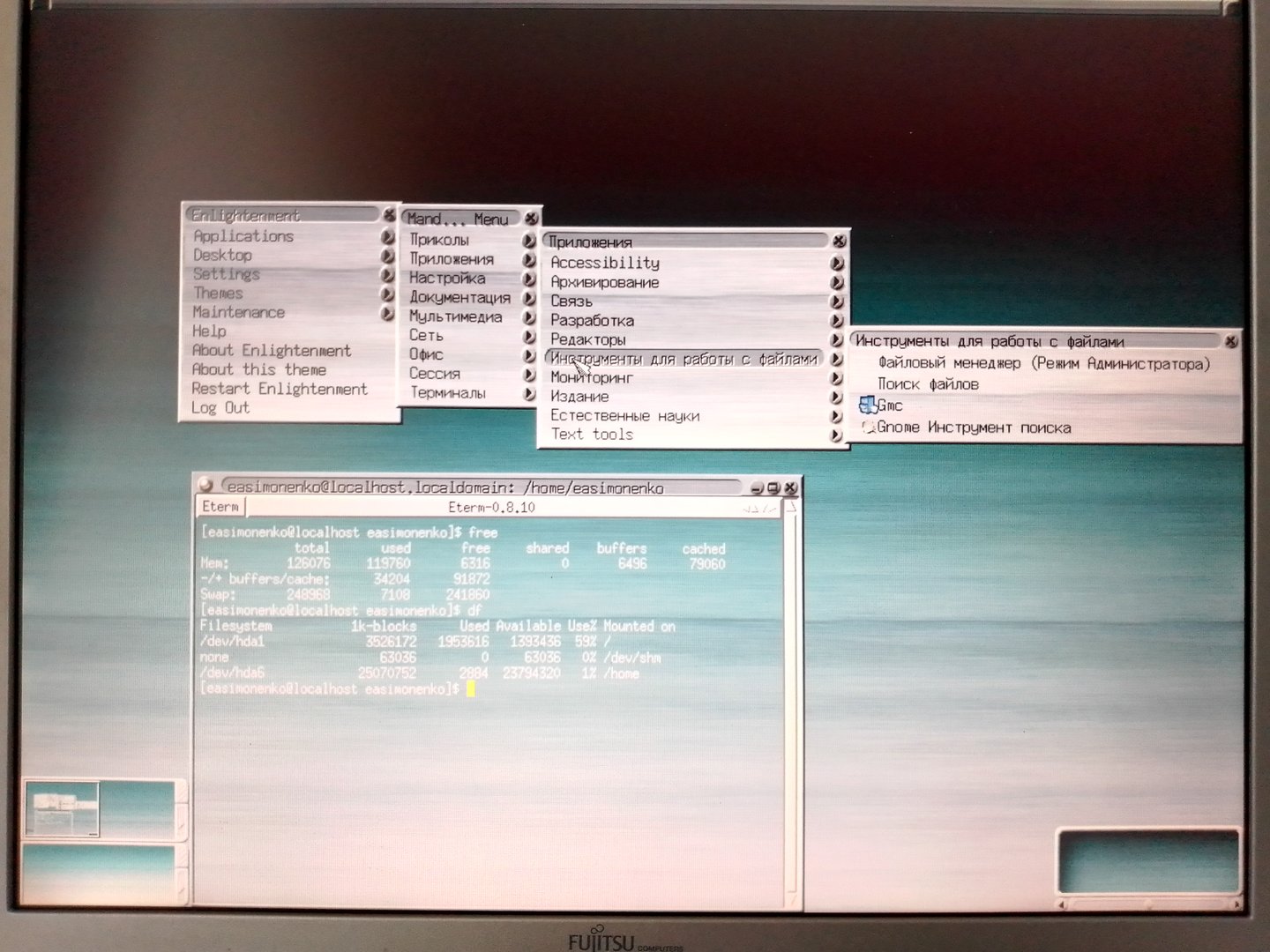The height and width of the screenshot is (952, 1270).
Task: Open the Связь entry
Action: [571, 301]
